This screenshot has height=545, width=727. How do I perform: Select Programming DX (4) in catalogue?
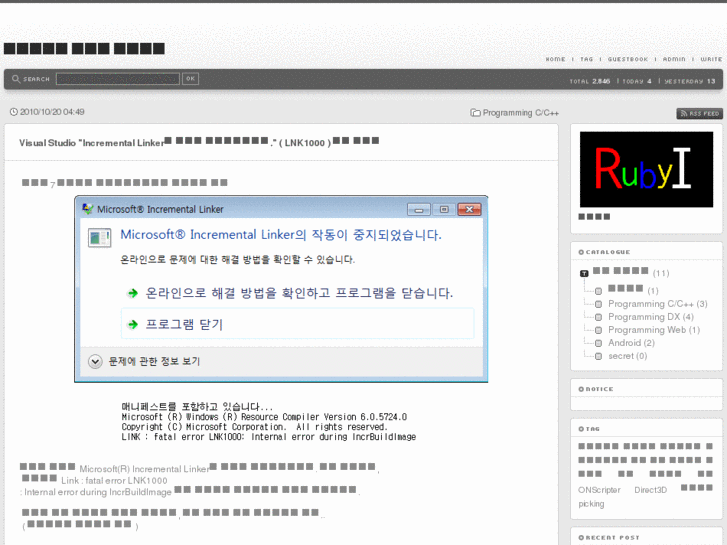tap(650, 317)
